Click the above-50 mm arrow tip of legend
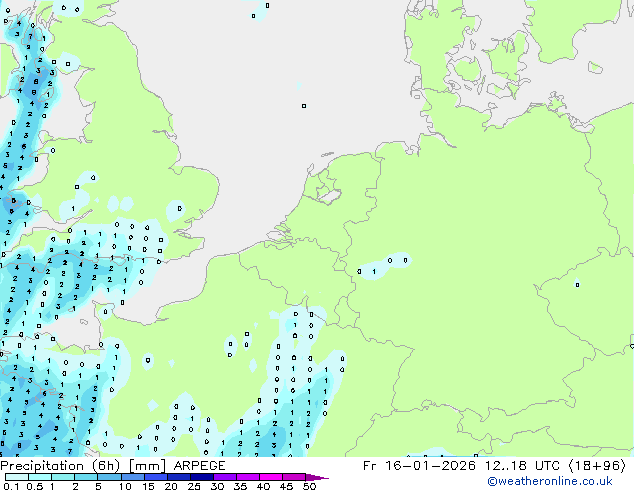 pyautogui.click(x=317, y=477)
